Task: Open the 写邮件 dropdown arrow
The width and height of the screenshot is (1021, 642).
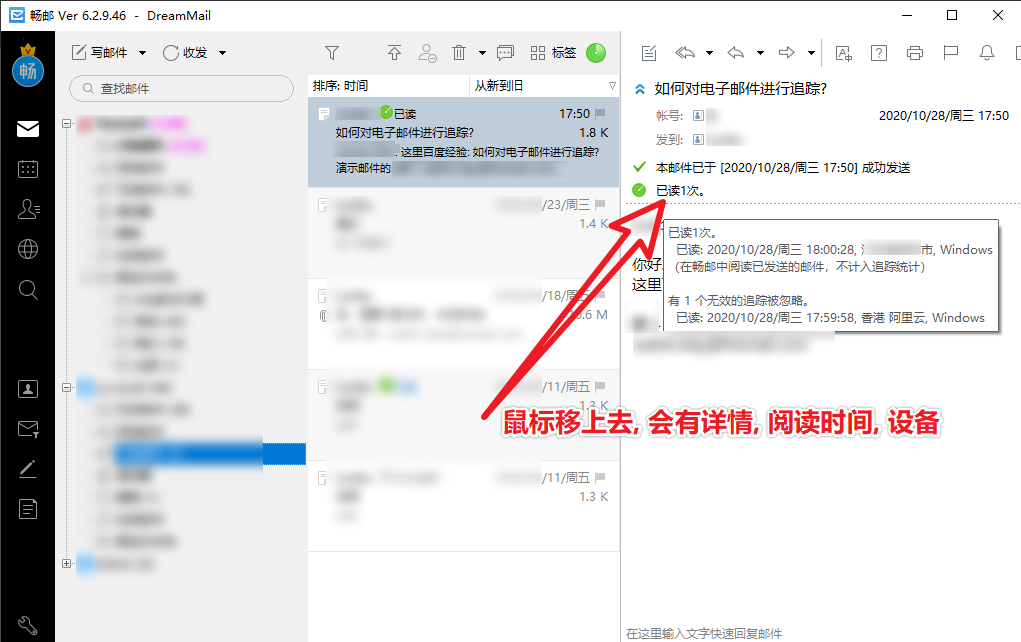Action: [143, 53]
